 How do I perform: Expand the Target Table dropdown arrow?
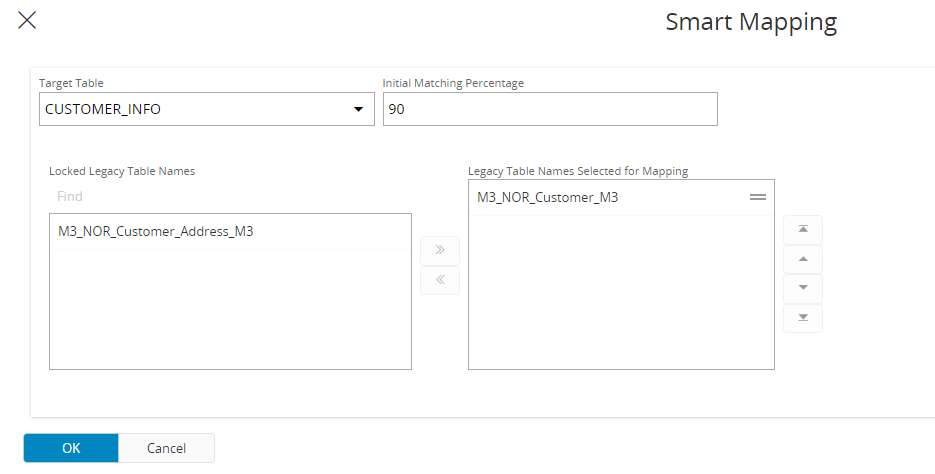[358, 110]
